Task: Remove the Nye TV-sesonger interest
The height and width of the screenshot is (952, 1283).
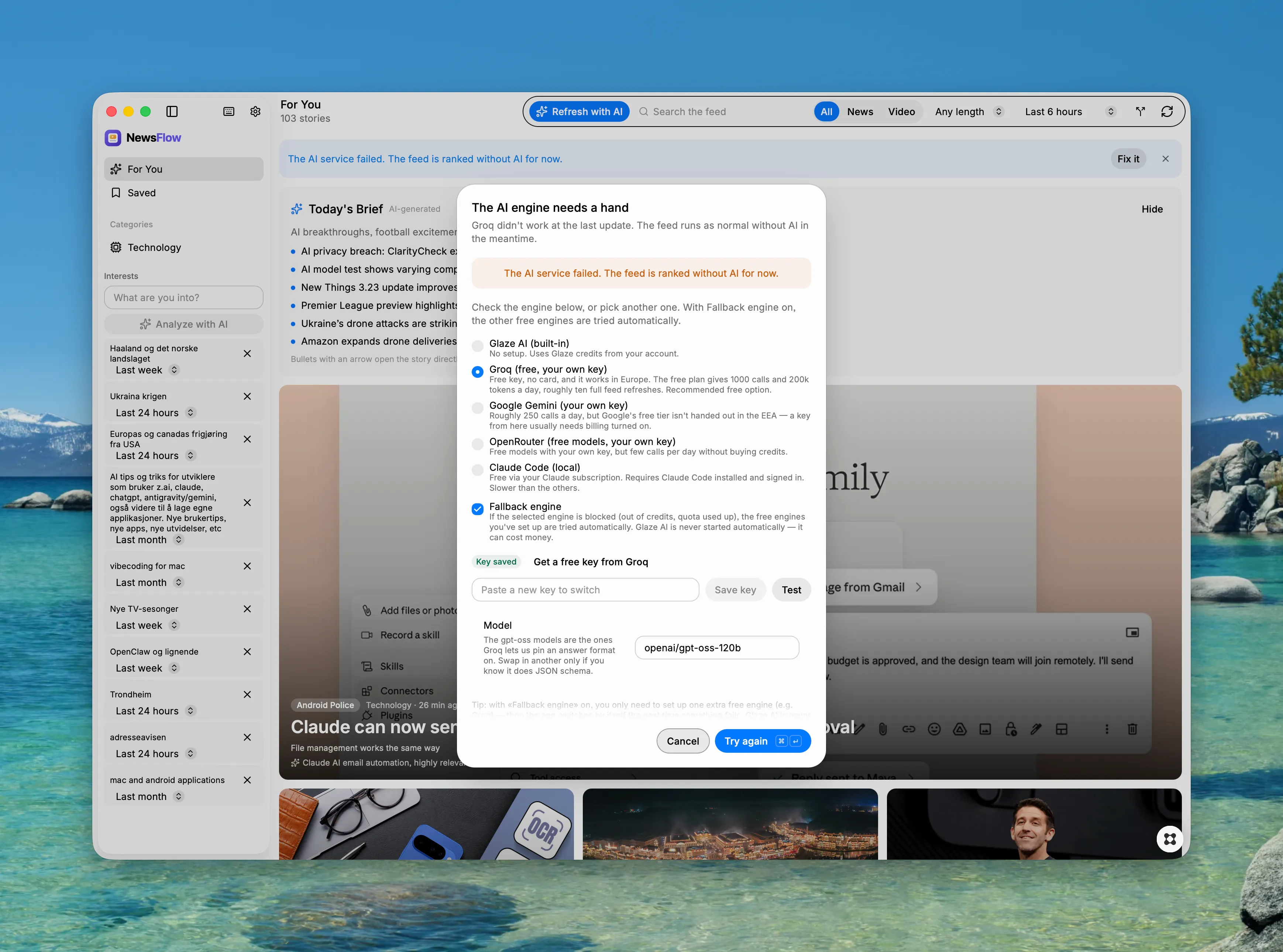Action: [247, 608]
